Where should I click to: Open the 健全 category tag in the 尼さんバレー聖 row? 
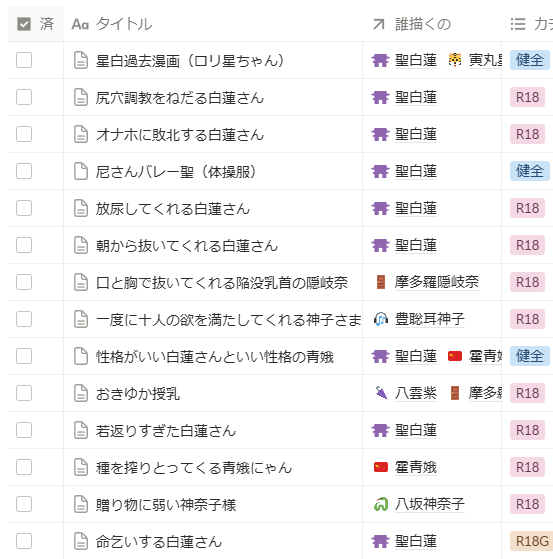(x=529, y=171)
